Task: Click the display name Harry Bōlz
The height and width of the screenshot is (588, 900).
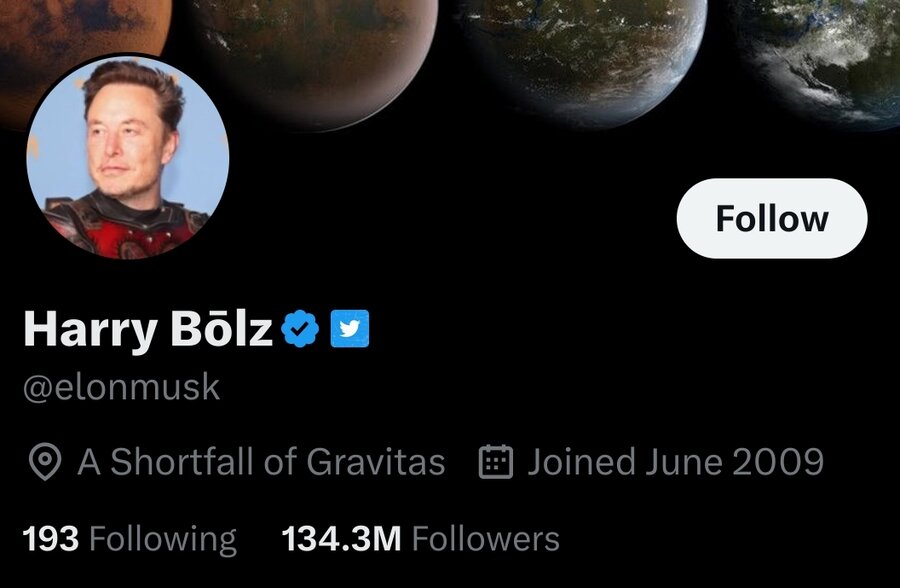Action: (x=147, y=329)
